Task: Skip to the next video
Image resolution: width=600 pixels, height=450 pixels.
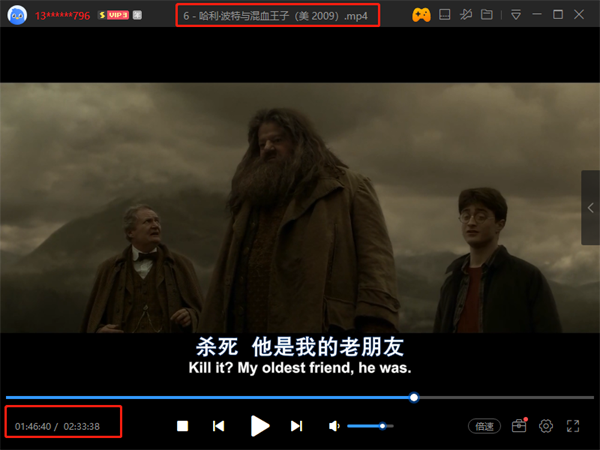Action: click(x=297, y=426)
